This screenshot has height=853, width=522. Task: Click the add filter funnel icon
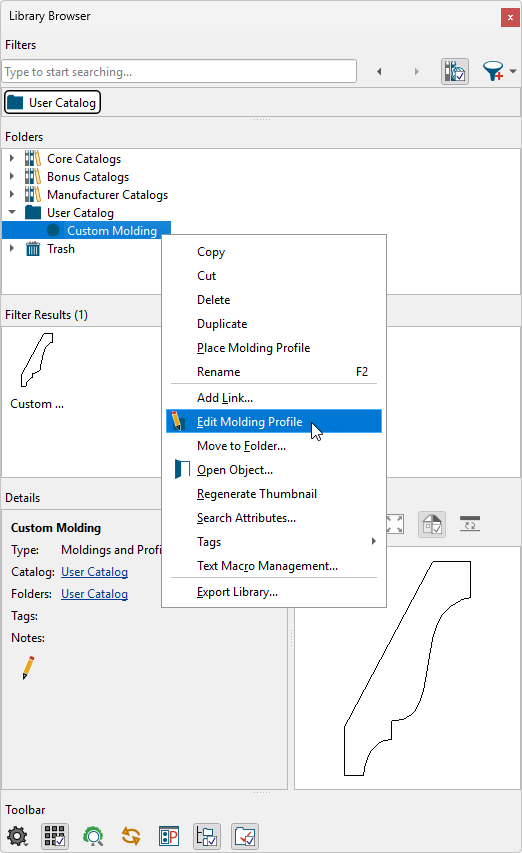[493, 71]
